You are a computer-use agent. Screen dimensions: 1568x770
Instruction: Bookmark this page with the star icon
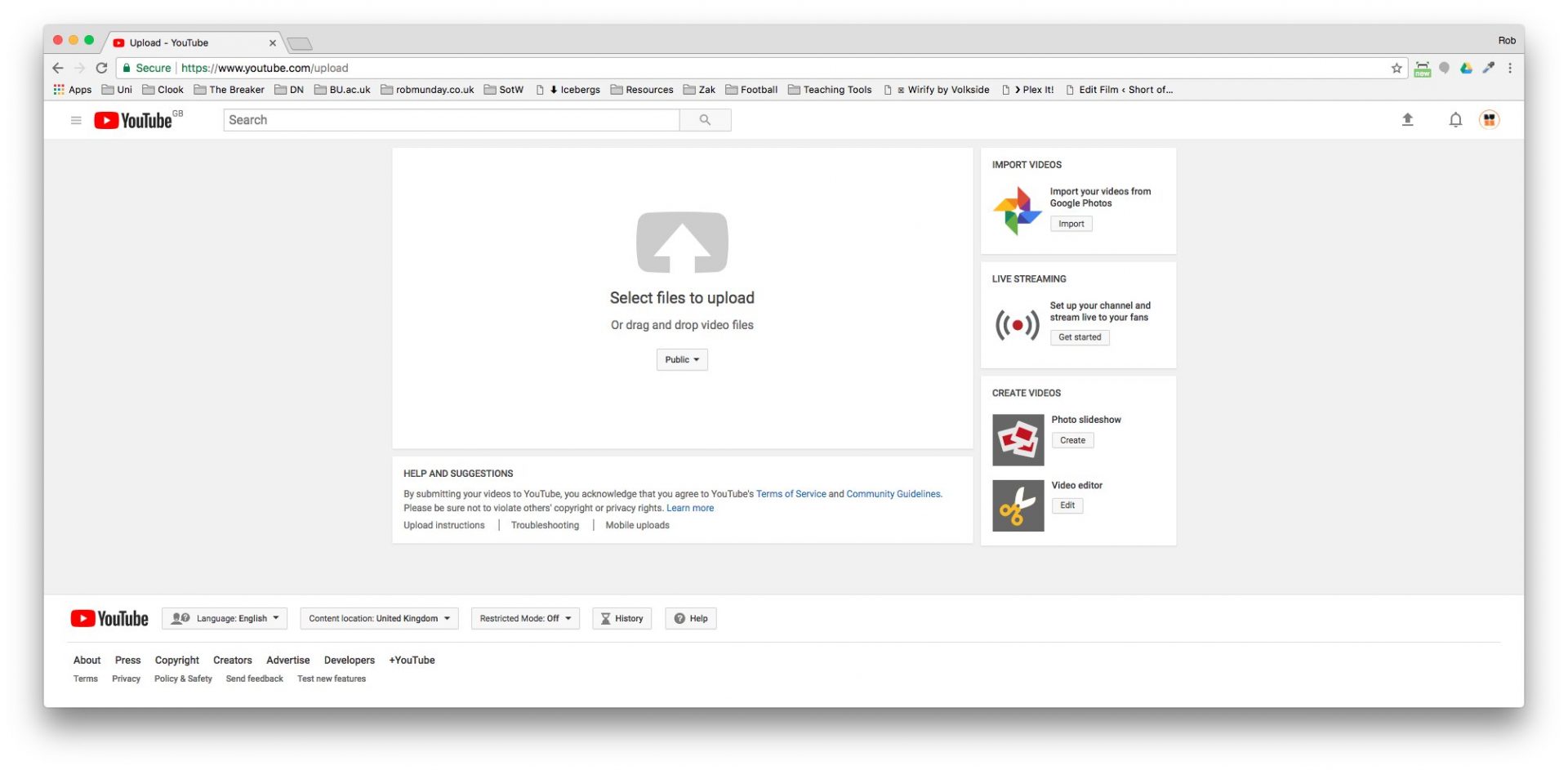coord(1396,68)
